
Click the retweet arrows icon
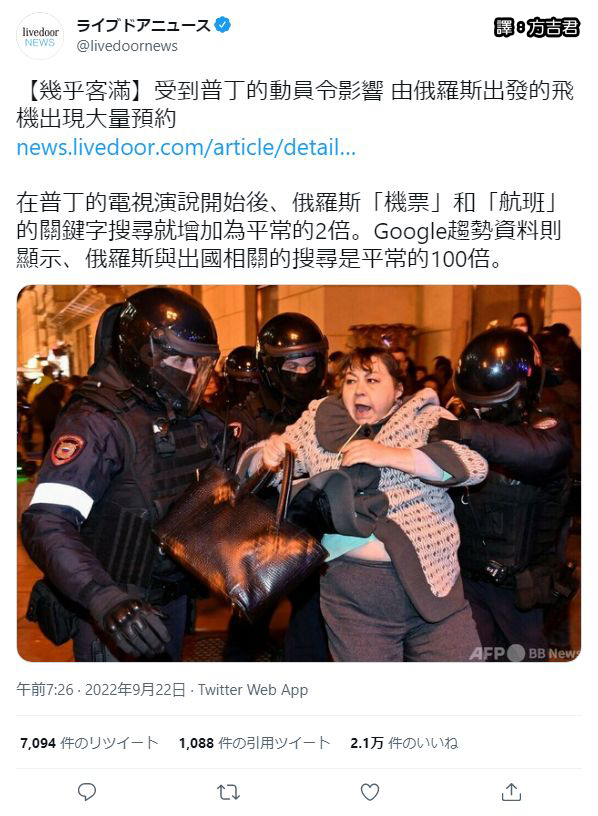[228, 792]
